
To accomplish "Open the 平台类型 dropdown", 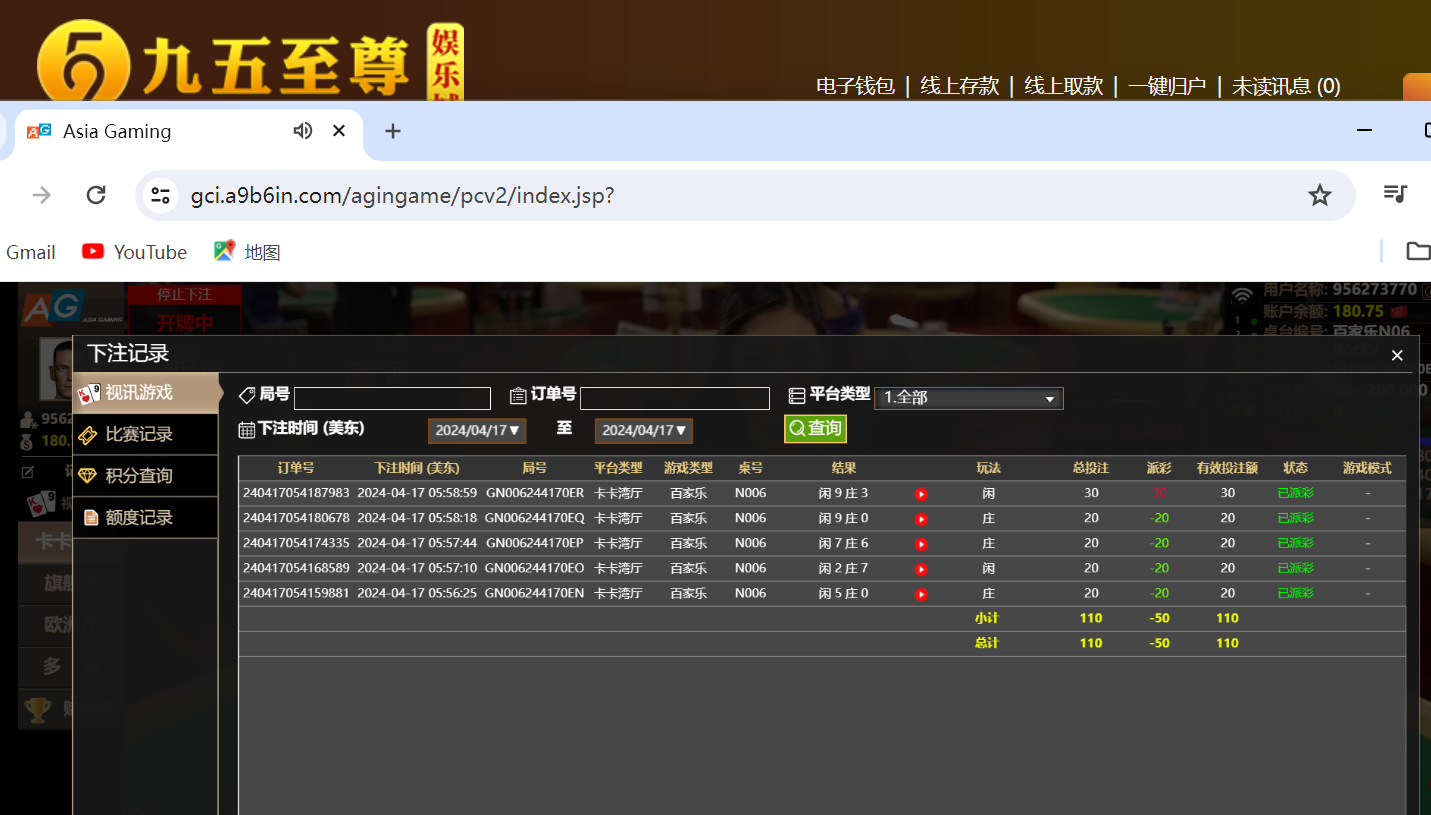I will click(968, 398).
